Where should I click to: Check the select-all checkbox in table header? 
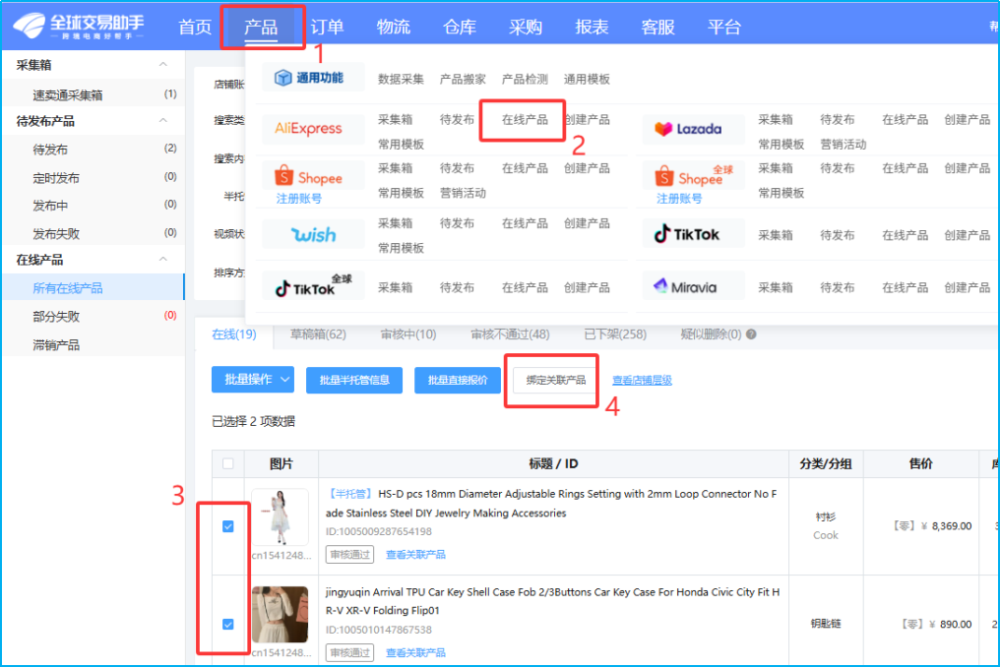(x=227, y=463)
